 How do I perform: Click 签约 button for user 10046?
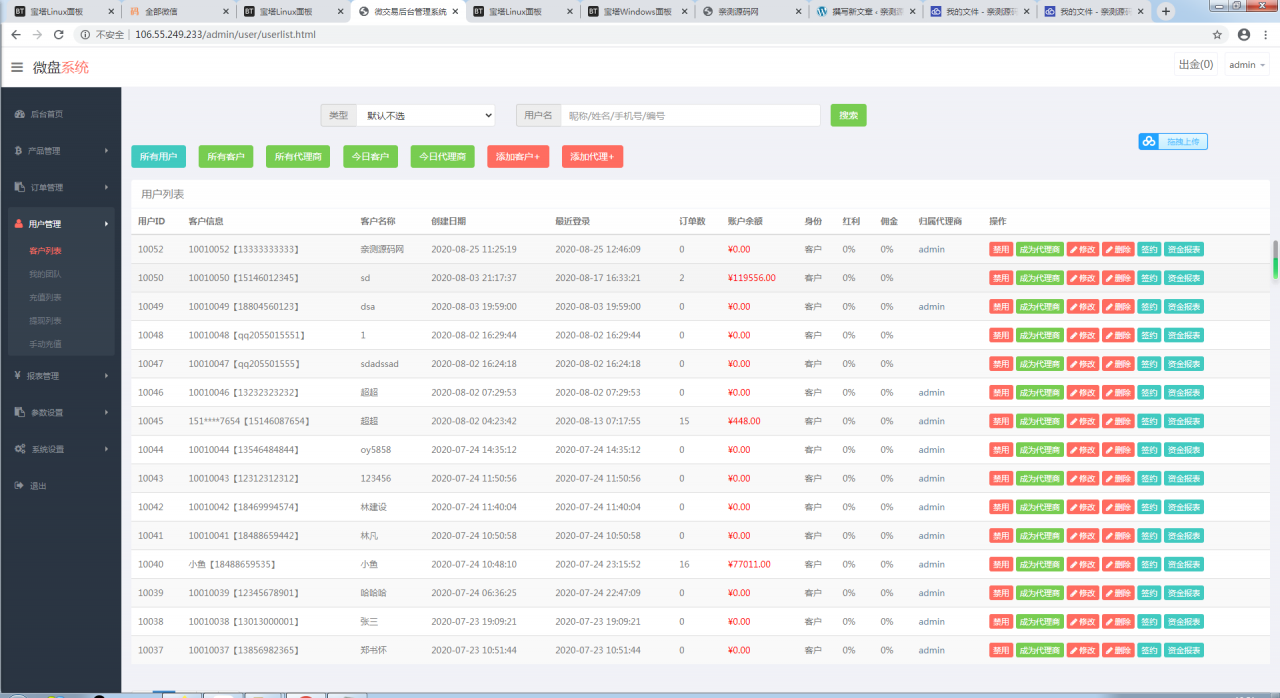1149,393
